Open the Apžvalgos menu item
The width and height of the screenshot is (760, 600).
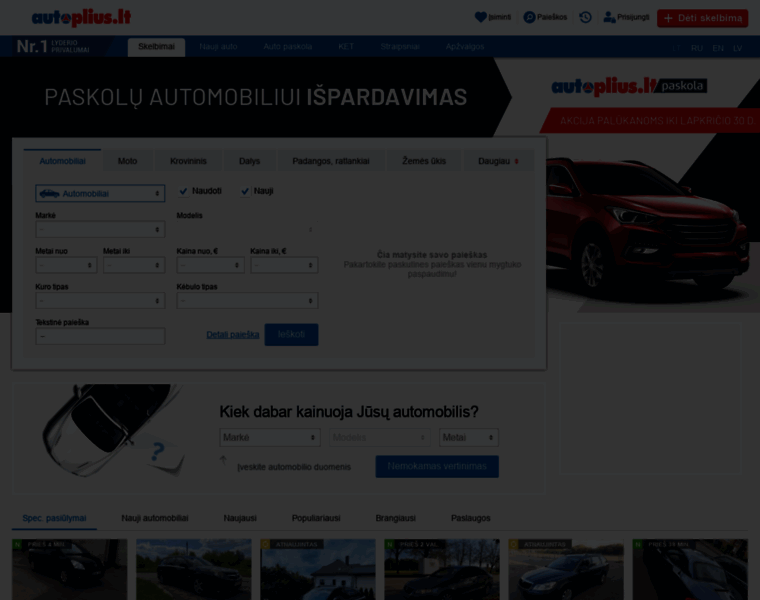(x=465, y=47)
